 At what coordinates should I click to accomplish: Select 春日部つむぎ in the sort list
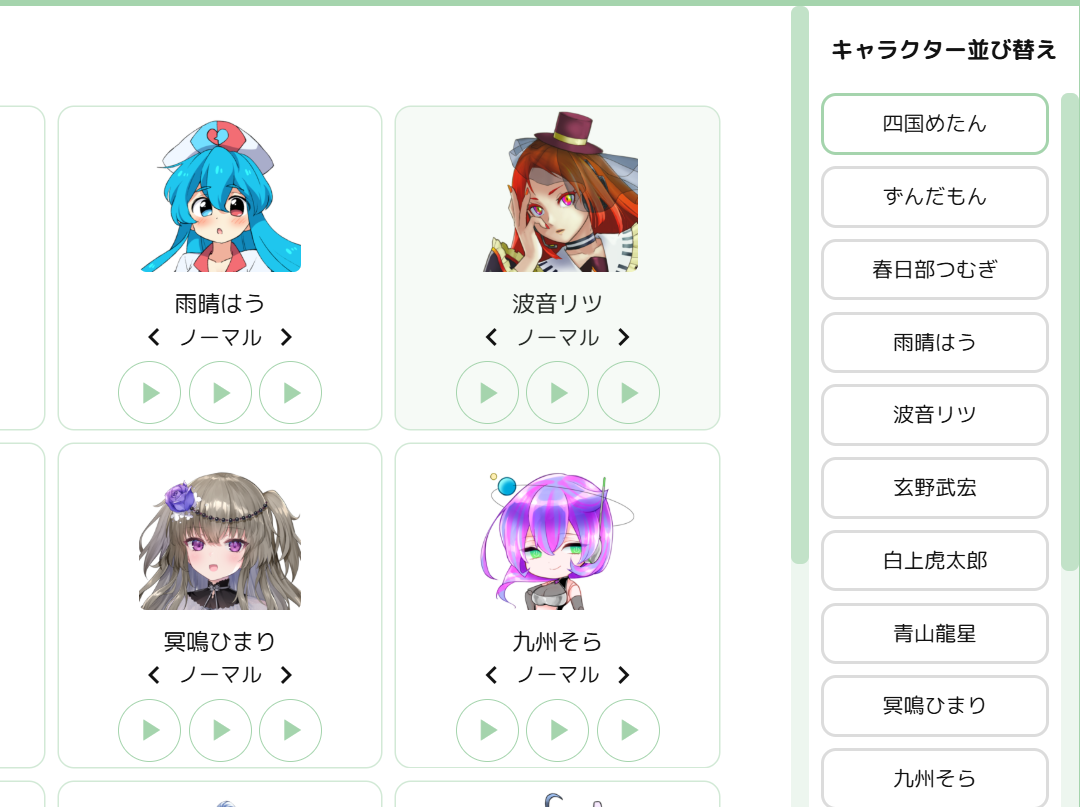point(935,269)
